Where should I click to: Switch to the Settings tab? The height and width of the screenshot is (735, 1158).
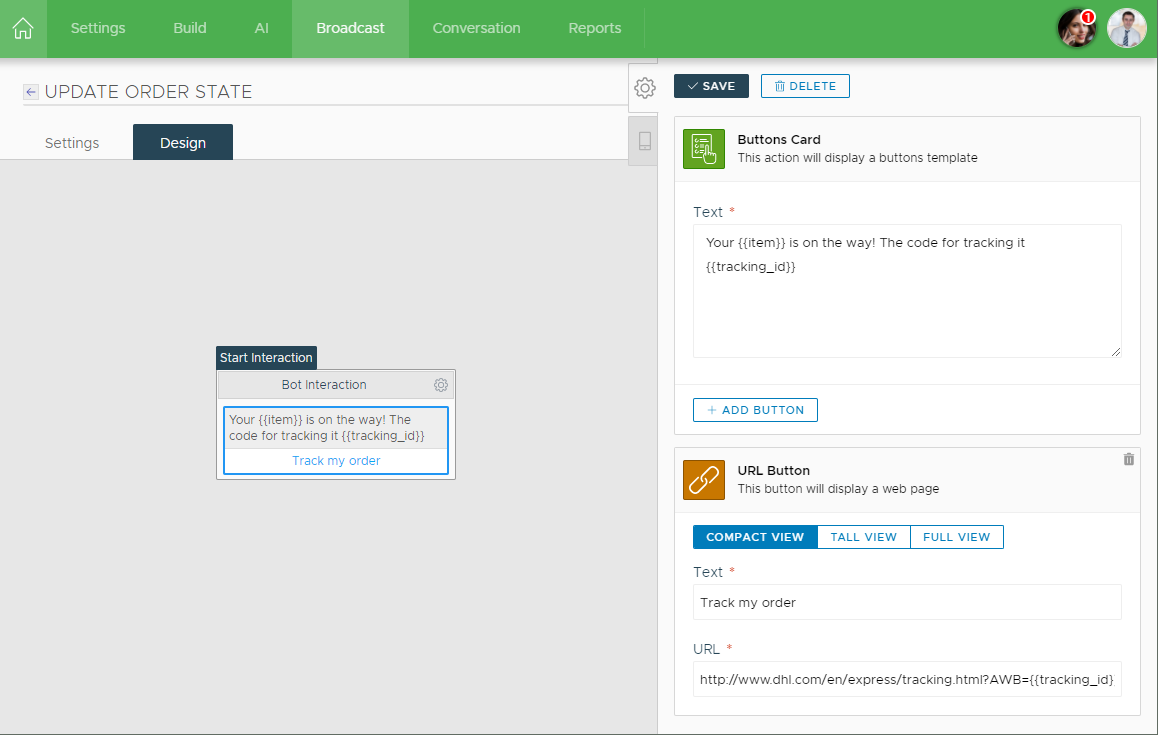point(72,143)
